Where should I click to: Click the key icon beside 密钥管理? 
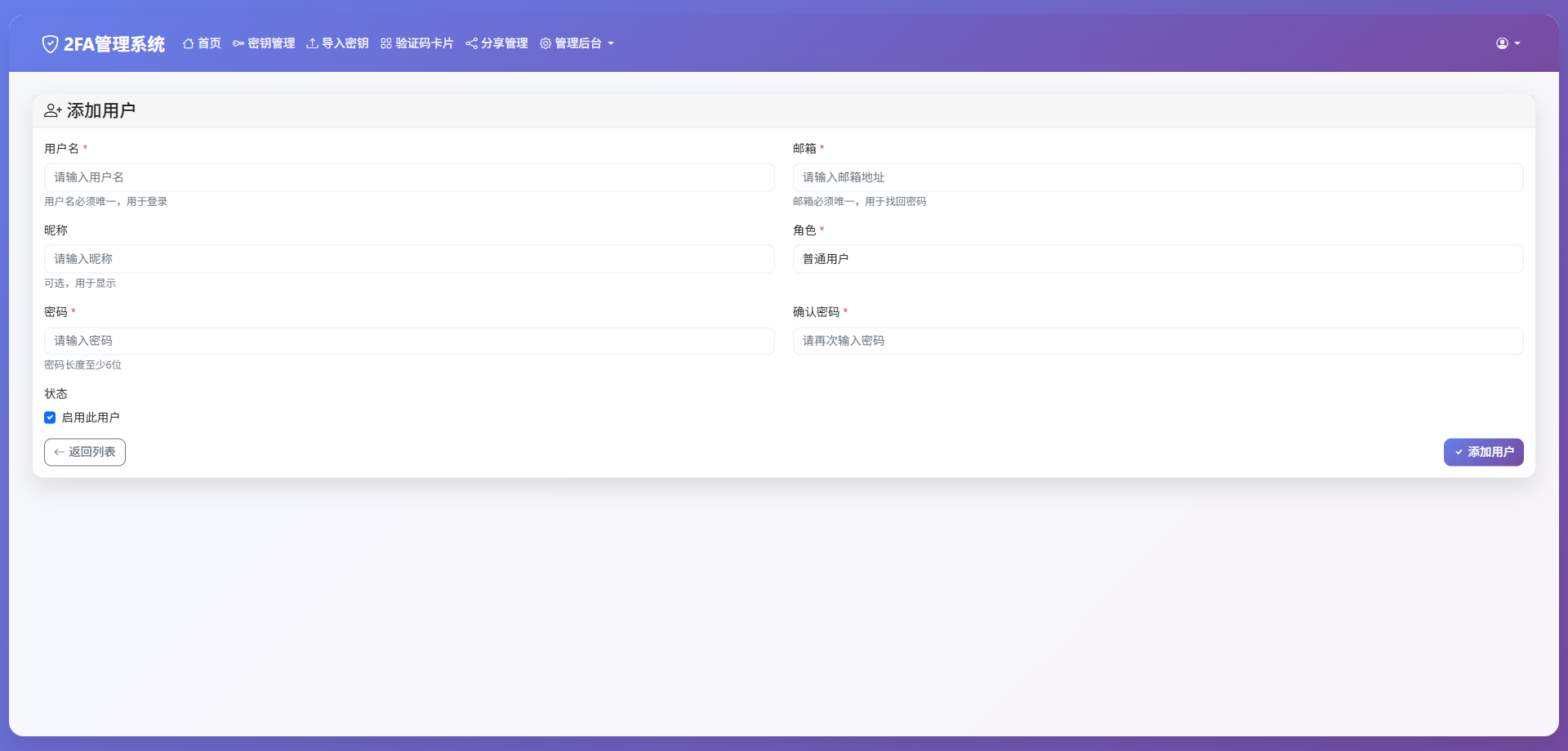(237, 42)
